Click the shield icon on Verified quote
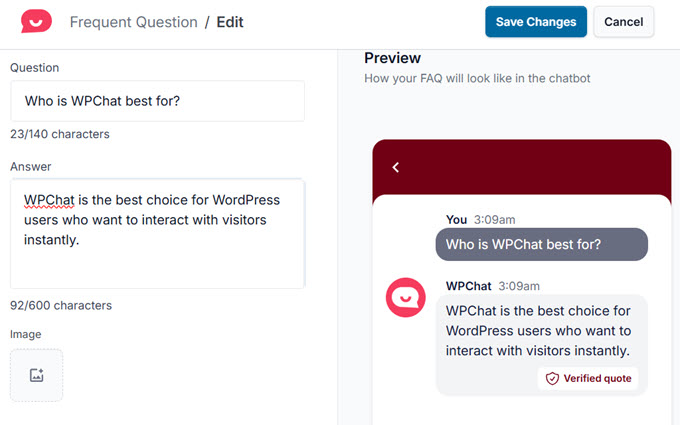This screenshot has width=680, height=425. [552, 379]
